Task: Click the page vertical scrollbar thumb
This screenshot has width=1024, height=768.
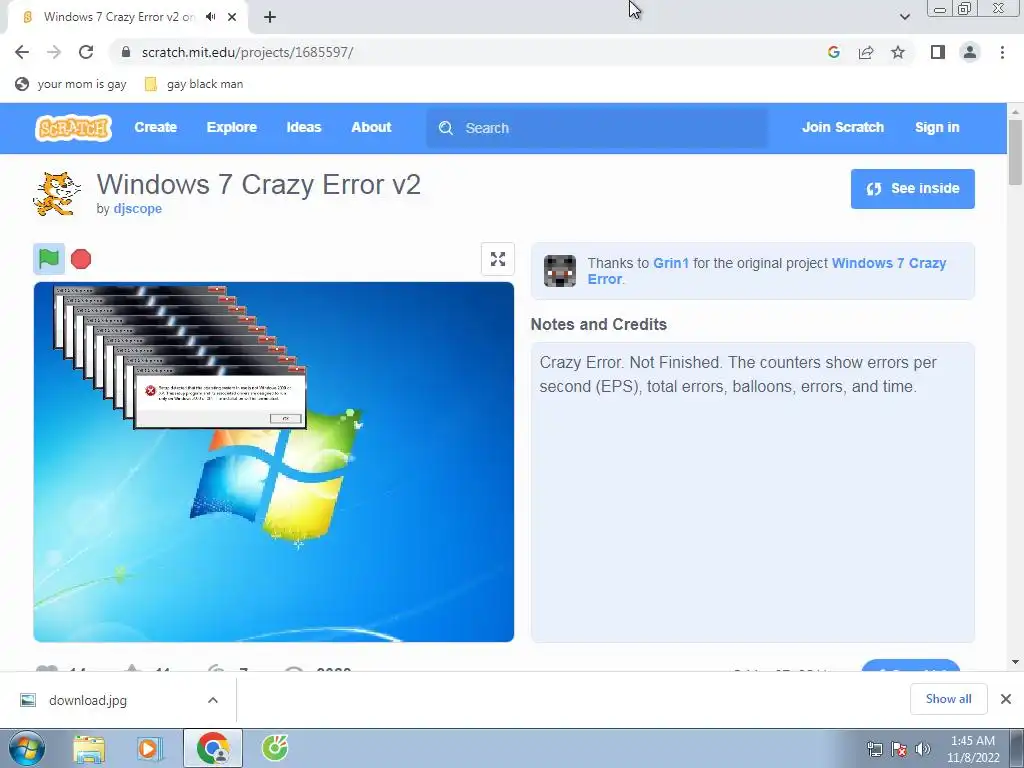Action: tap(1016, 152)
